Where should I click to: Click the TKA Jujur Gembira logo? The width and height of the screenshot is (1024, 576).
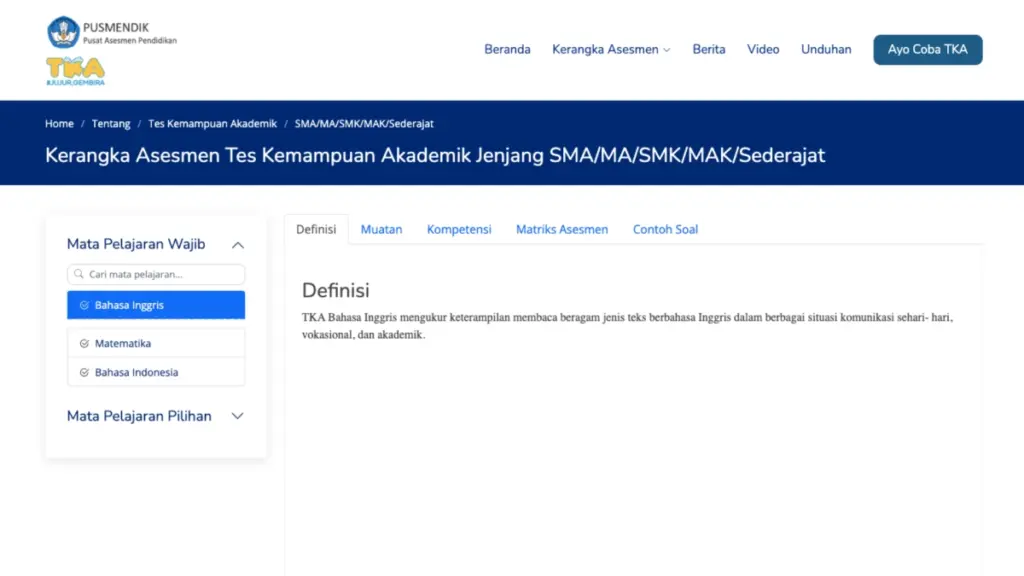[75, 71]
